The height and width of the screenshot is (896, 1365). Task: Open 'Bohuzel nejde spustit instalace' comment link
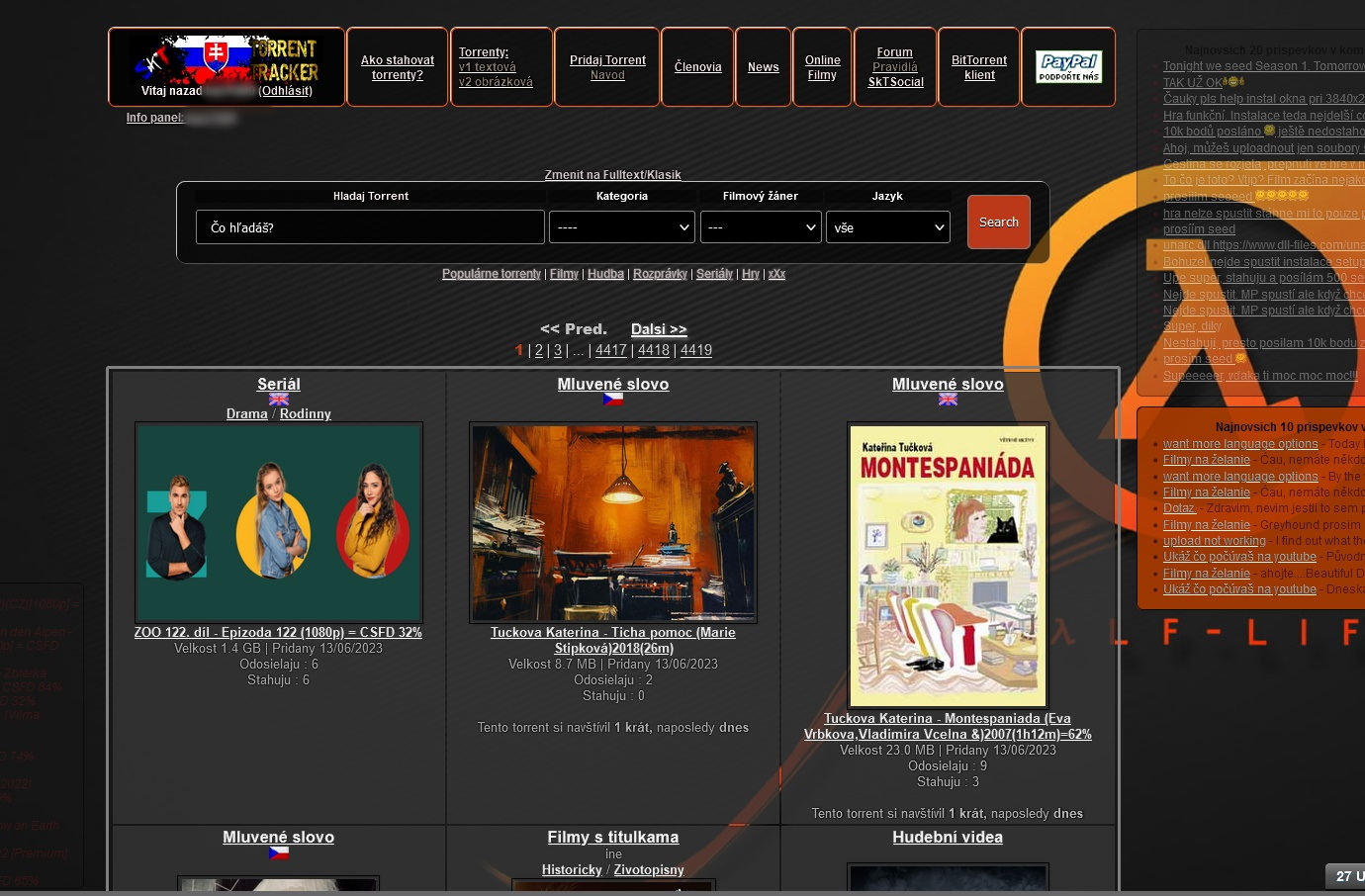coord(1264,262)
